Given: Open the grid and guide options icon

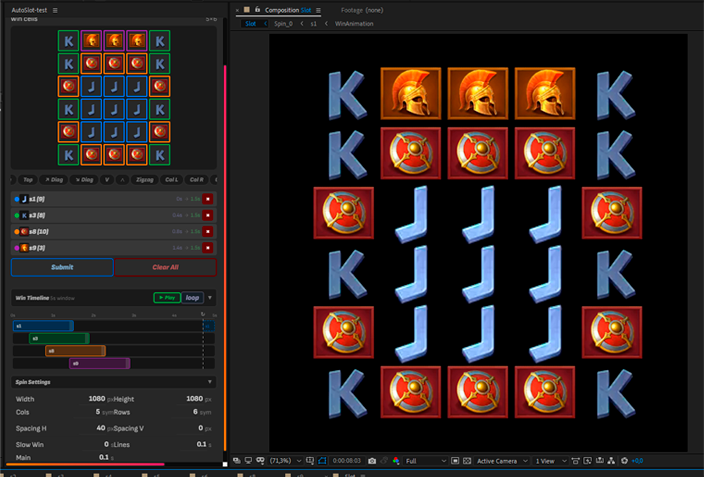Looking at the screenshot, I should (310, 461).
